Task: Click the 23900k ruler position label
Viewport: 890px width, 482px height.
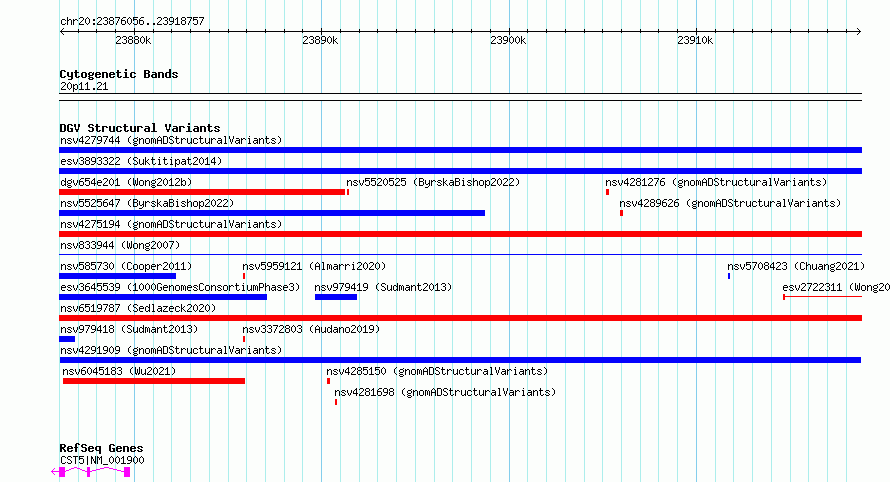Action: click(508, 40)
